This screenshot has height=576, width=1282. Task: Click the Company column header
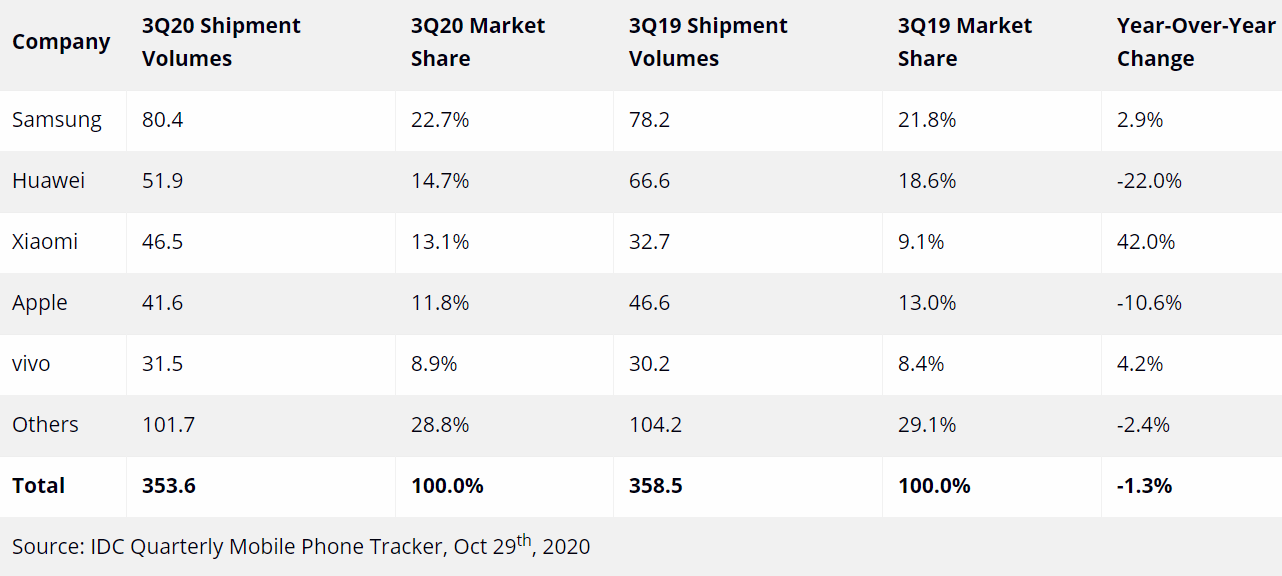point(61,42)
